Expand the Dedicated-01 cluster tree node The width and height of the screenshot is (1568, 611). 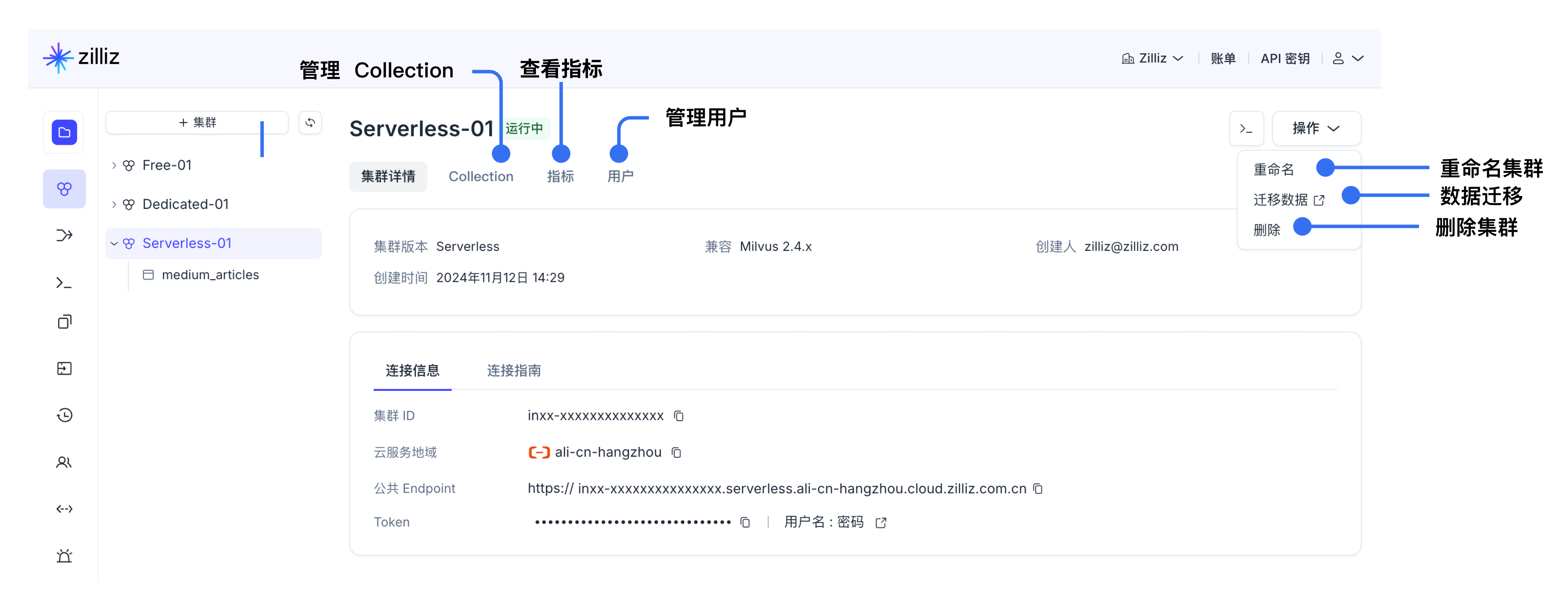pos(114,205)
